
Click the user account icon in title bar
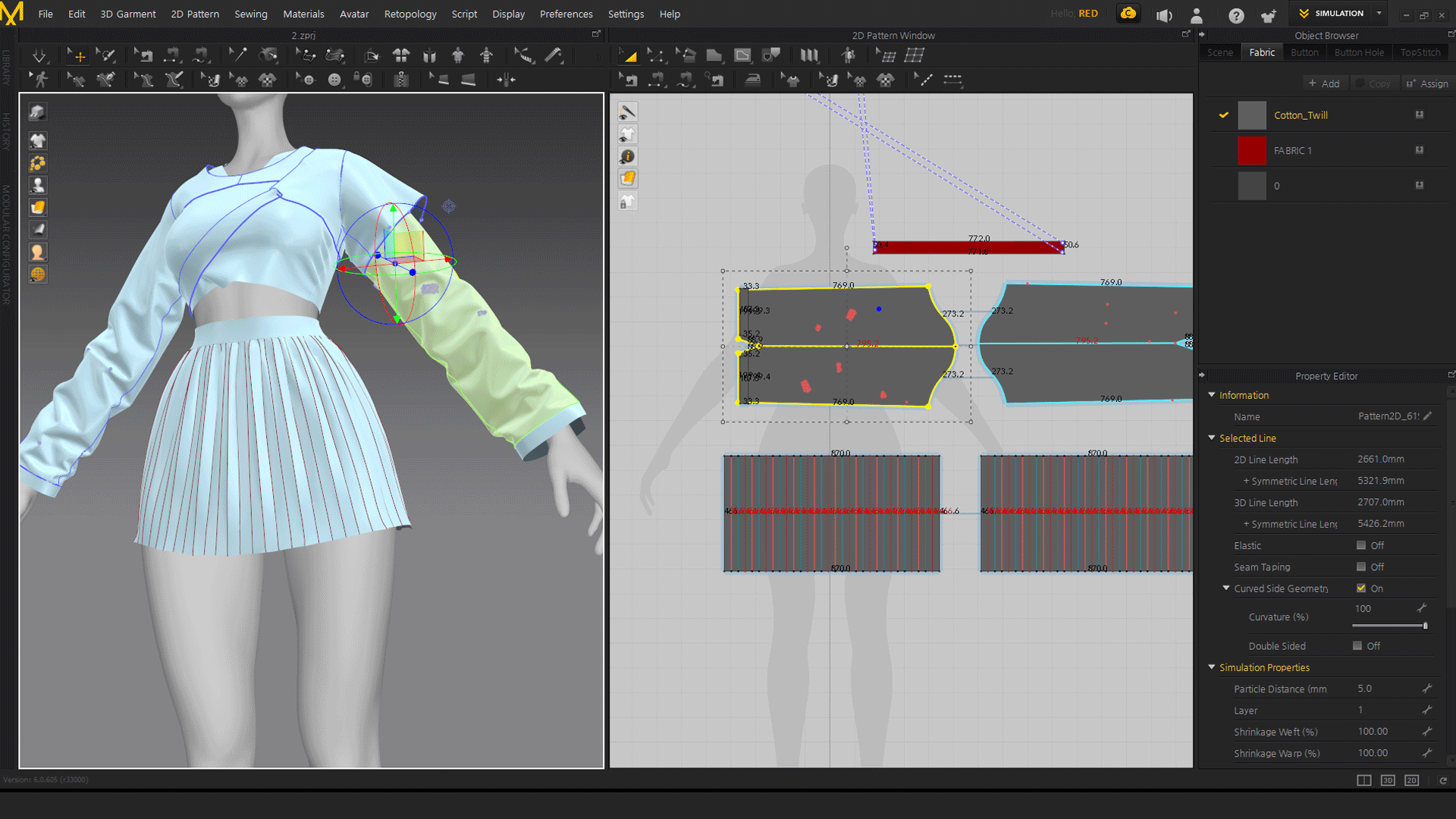(x=1197, y=15)
